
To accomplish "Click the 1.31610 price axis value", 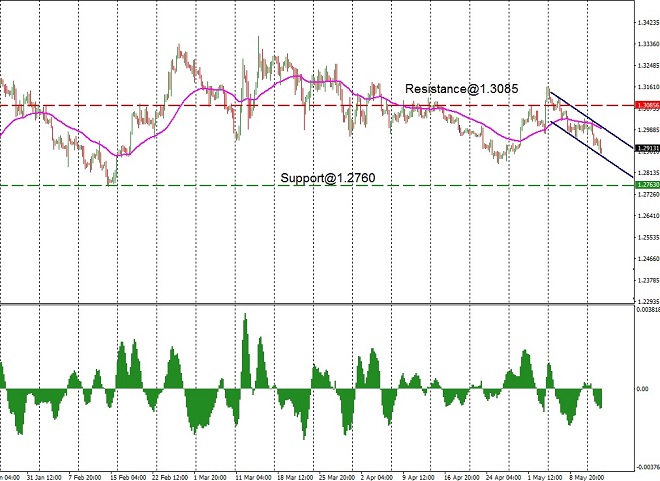I will tap(648, 87).
